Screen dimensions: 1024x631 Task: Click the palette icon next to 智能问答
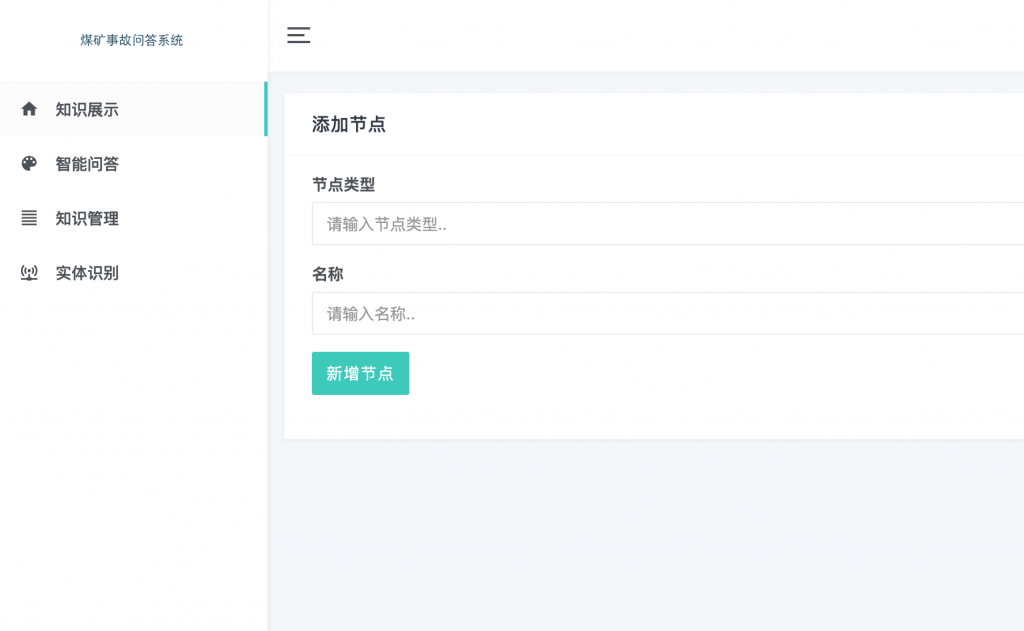(x=28, y=164)
